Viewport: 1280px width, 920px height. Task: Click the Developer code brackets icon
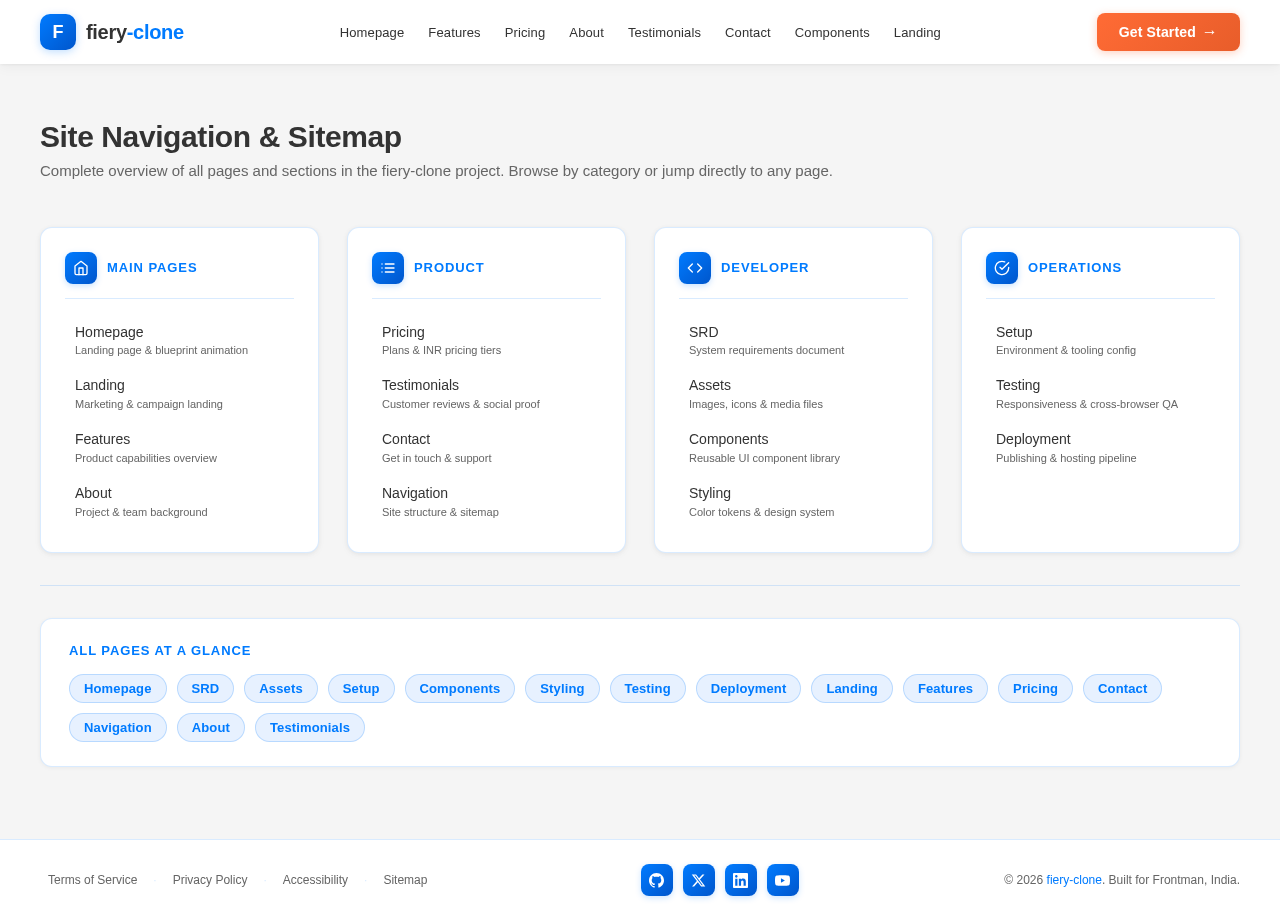(695, 268)
